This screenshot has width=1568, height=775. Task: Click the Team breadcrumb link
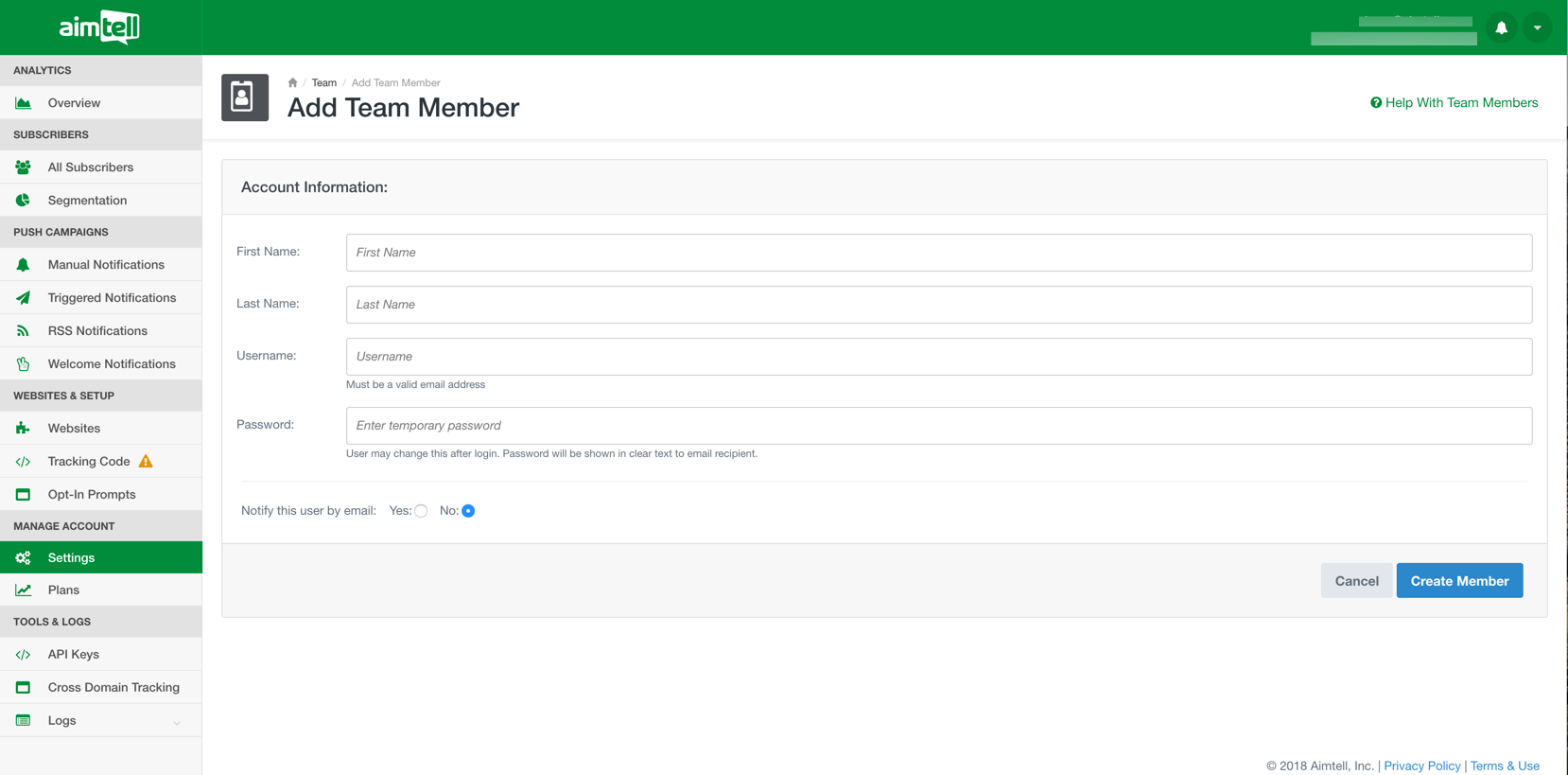coord(324,83)
